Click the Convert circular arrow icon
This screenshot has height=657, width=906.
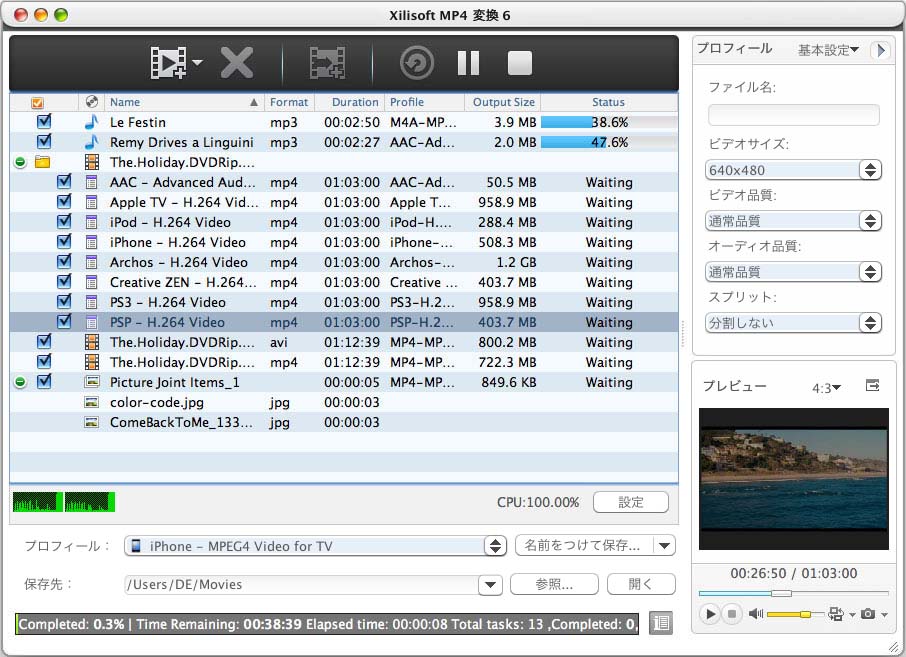416,63
